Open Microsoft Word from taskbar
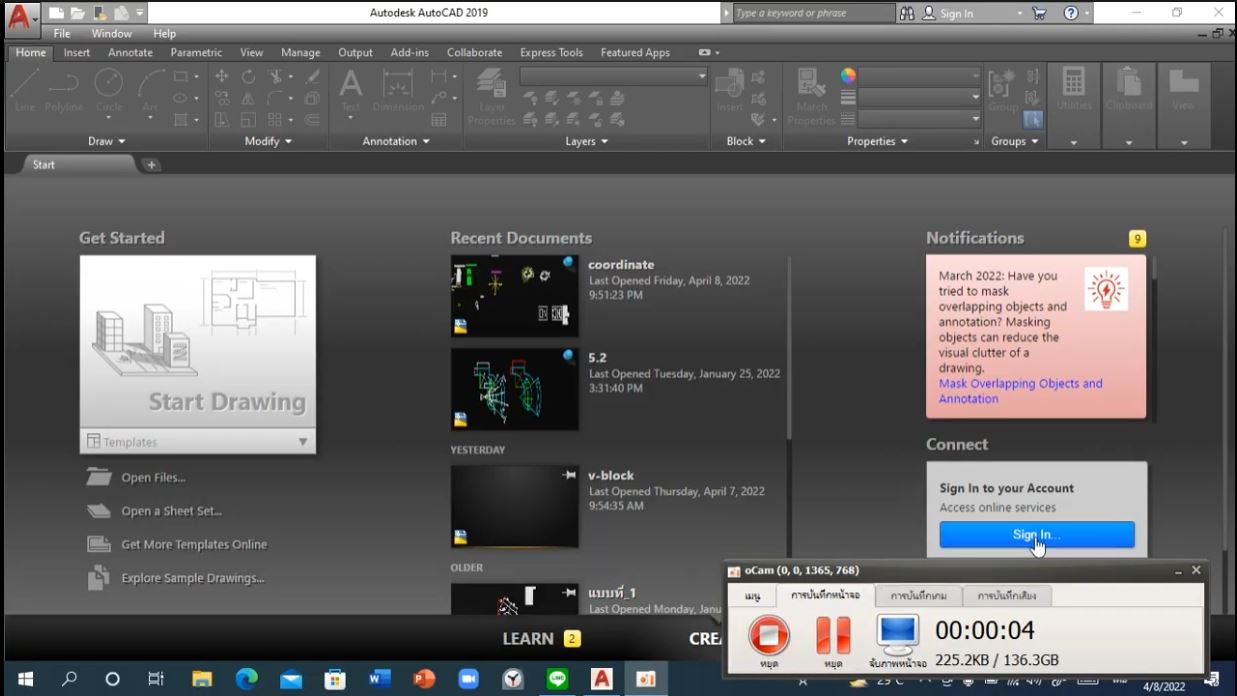This screenshot has width=1237, height=696. (379, 679)
